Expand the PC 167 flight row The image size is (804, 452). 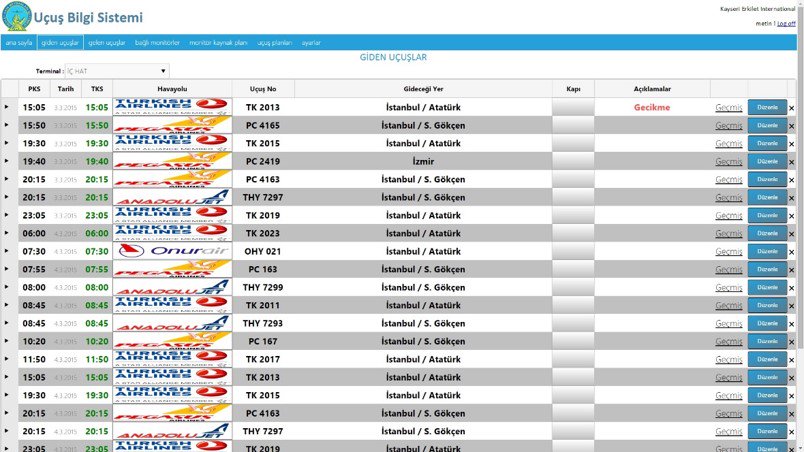pos(7,340)
